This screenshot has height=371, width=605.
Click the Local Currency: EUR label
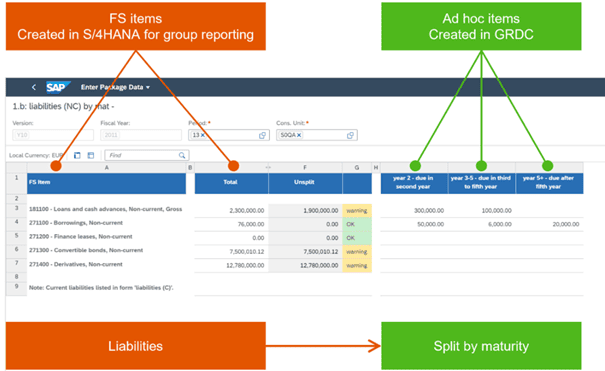pyautogui.click(x=36, y=155)
